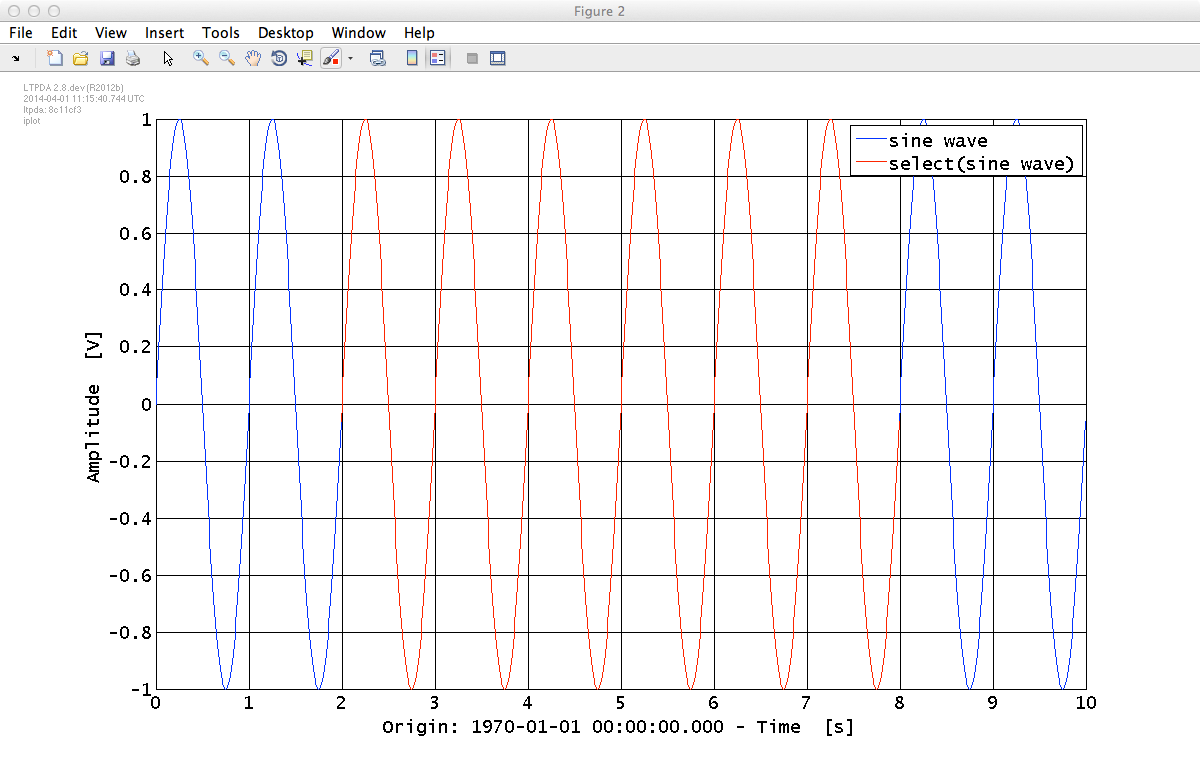Click the x-axis tick label '2'
The height and width of the screenshot is (773, 1200).
[342, 703]
